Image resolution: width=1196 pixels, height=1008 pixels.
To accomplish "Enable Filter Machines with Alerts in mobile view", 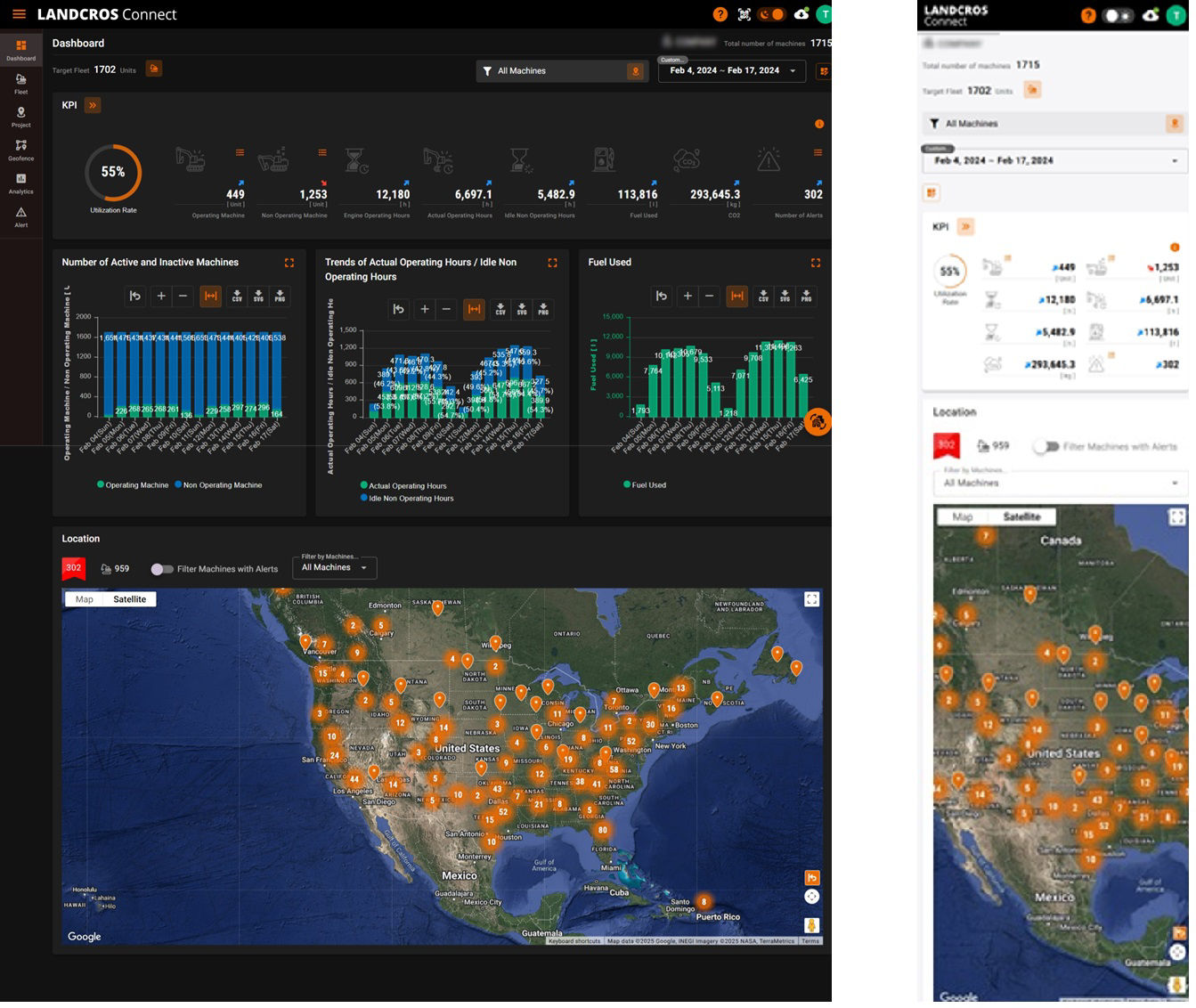I will [1045, 447].
